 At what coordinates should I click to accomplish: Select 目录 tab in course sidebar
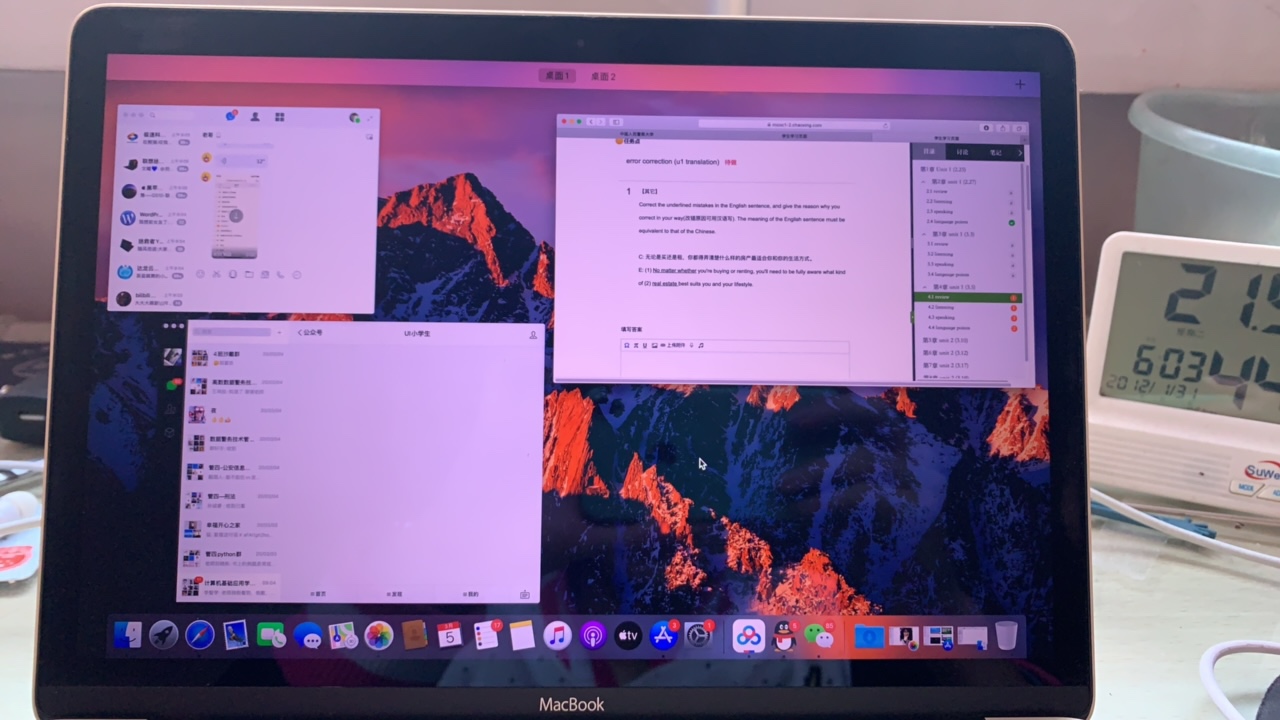(x=929, y=152)
